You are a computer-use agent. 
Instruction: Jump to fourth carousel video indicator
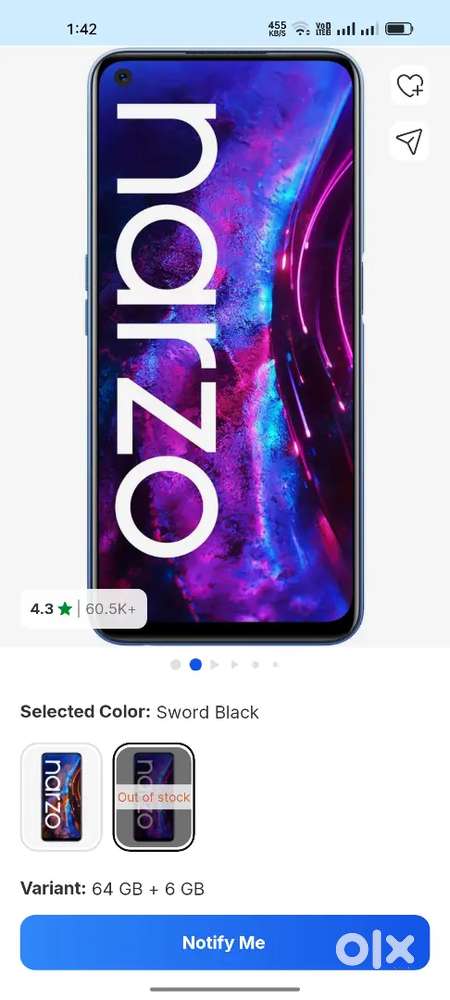click(x=235, y=665)
